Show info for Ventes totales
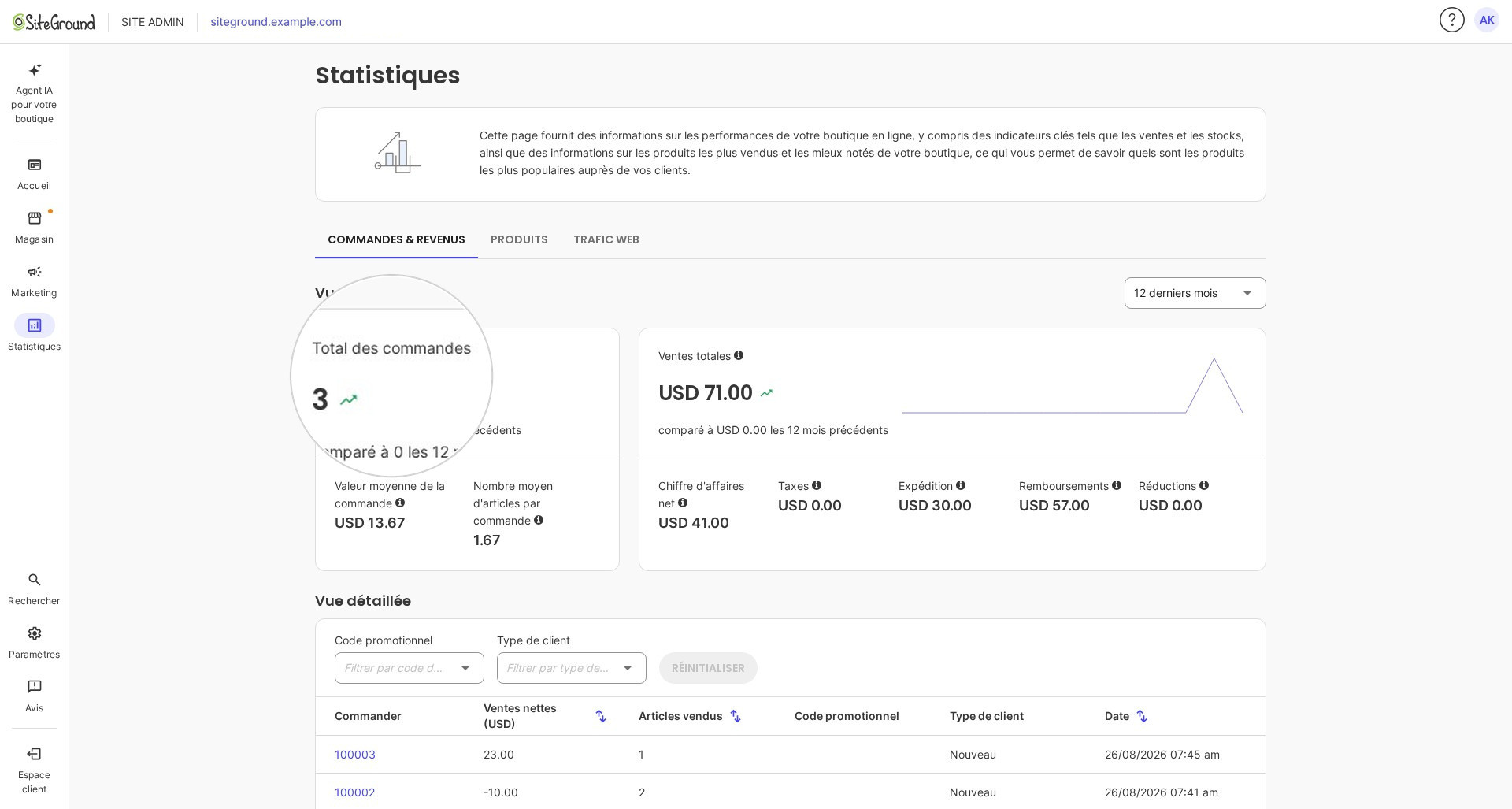The width and height of the screenshot is (1512, 809). [x=739, y=355]
